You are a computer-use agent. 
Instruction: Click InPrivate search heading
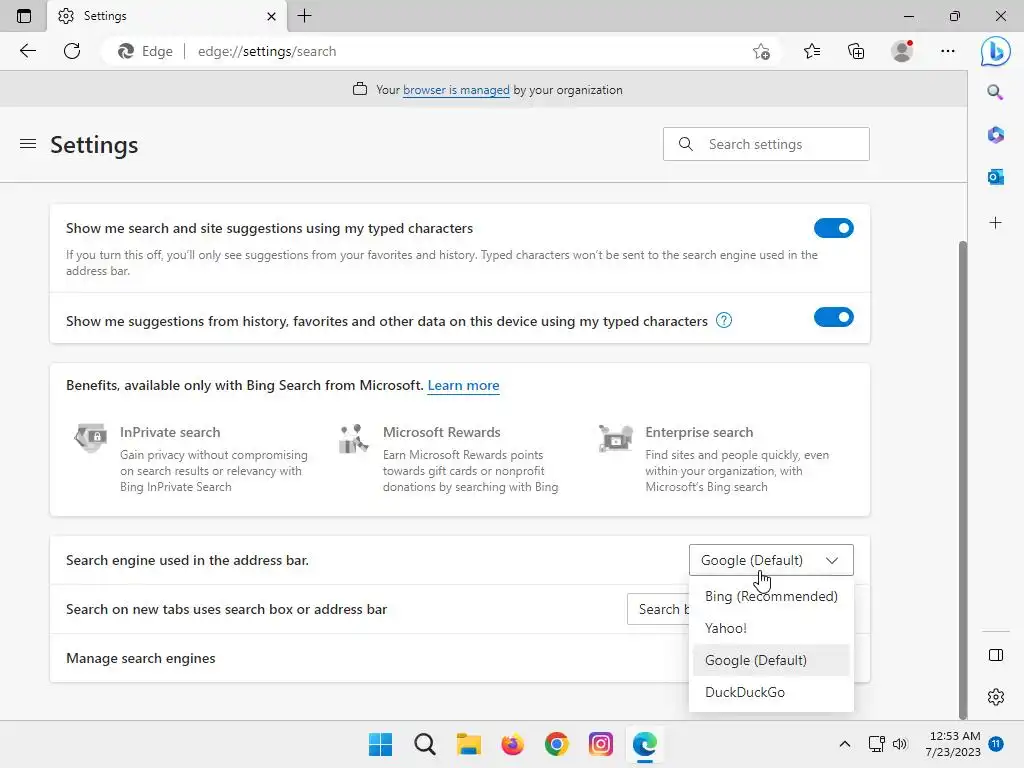(x=170, y=432)
